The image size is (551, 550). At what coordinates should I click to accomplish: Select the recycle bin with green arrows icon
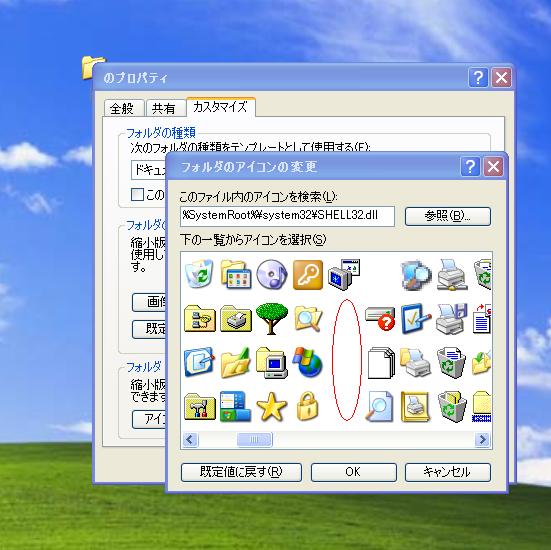pos(199,274)
